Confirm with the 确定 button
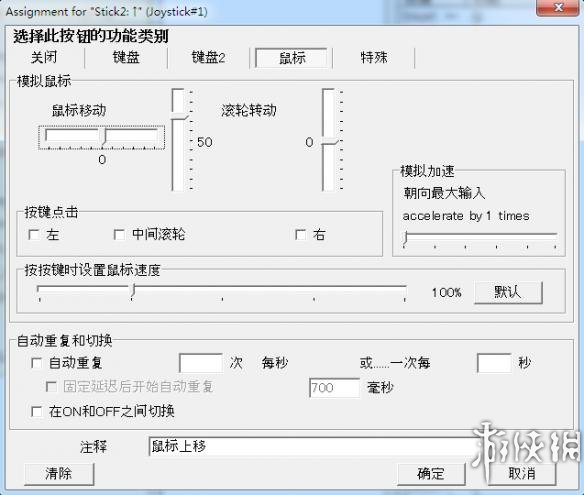Viewport: 584px width, 495px height. point(431,474)
